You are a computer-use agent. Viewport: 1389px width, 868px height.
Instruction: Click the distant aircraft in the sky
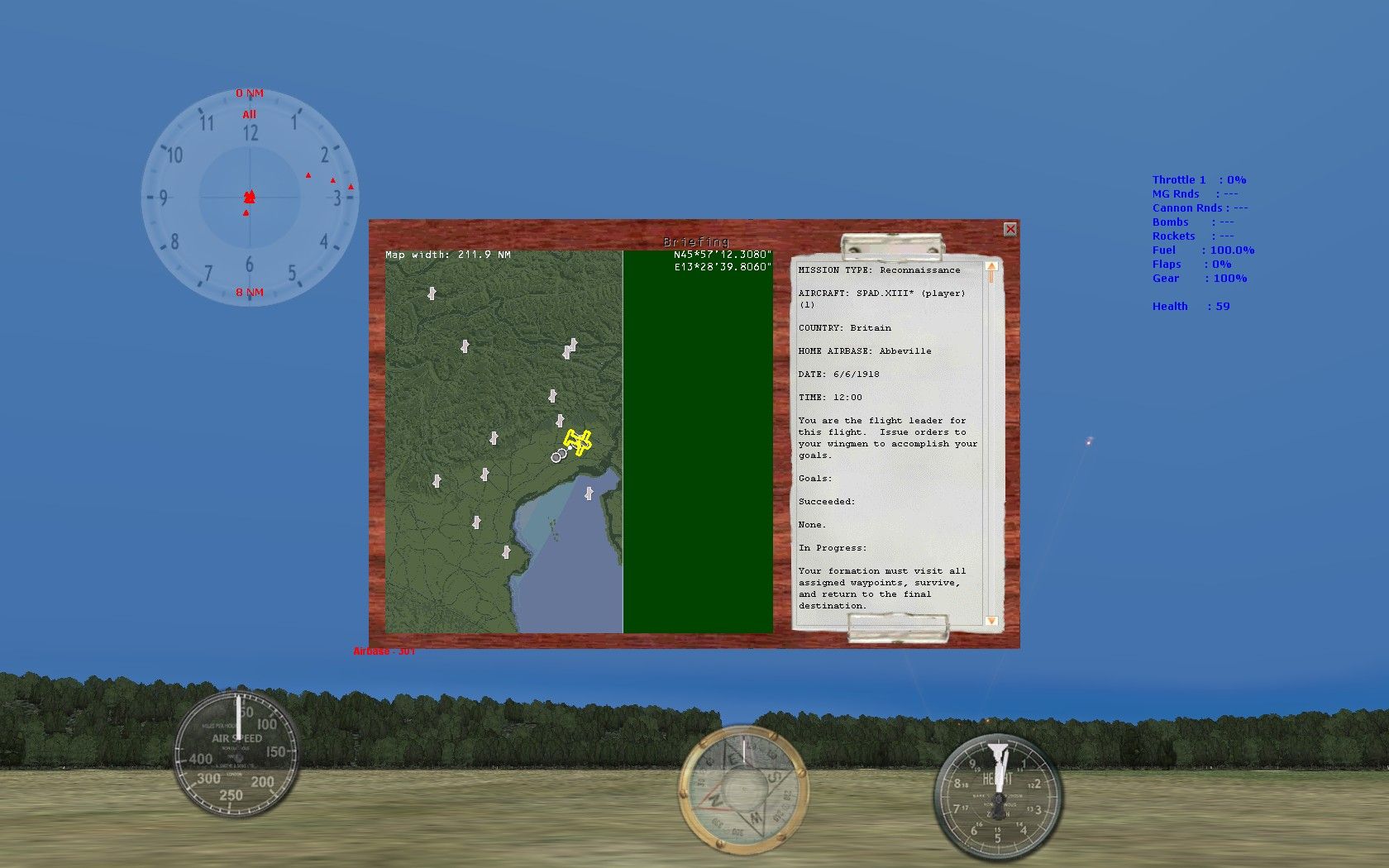pos(1089,441)
